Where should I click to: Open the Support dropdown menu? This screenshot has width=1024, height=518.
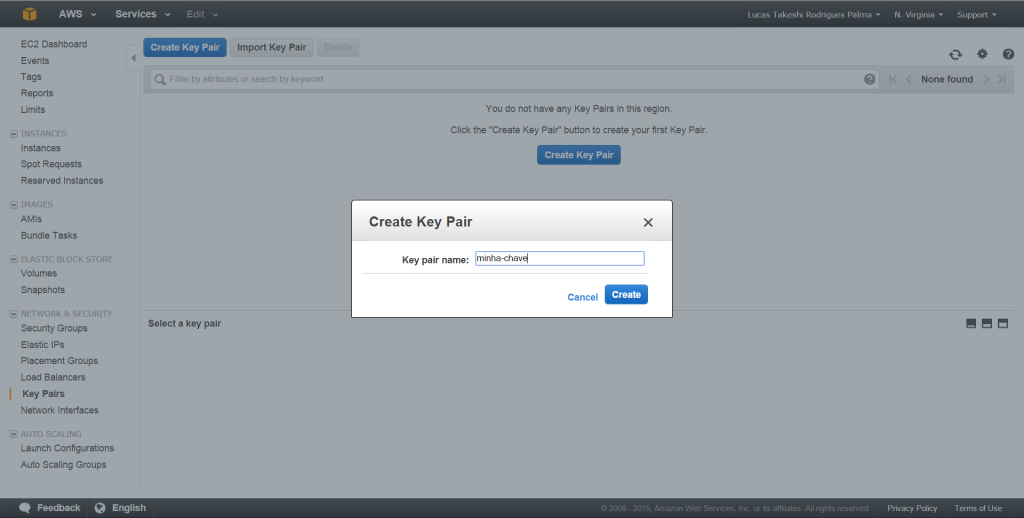coord(976,14)
